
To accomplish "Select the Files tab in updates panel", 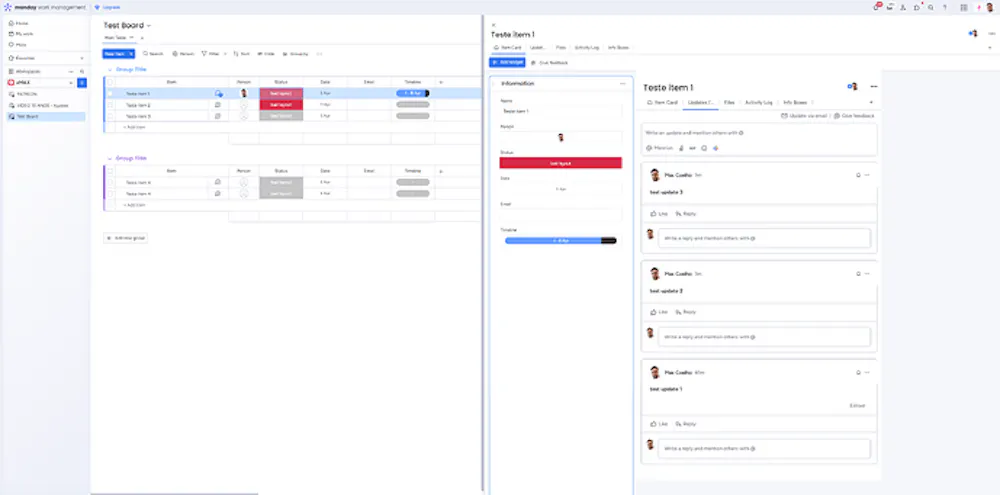I will tap(729, 102).
